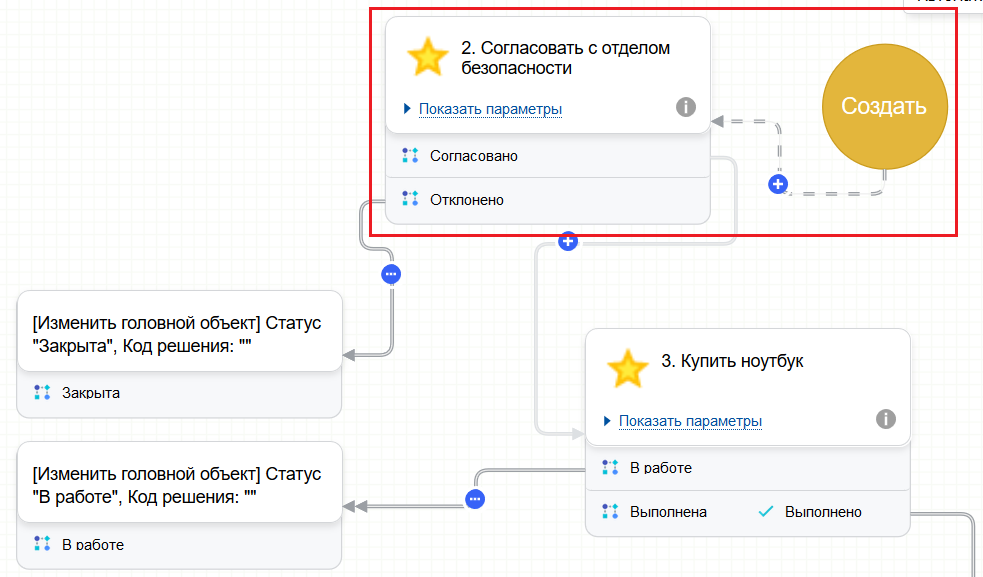Click the checkmark beside 'Выполнено'
This screenshot has height=577, width=983.
pyautogui.click(x=766, y=512)
